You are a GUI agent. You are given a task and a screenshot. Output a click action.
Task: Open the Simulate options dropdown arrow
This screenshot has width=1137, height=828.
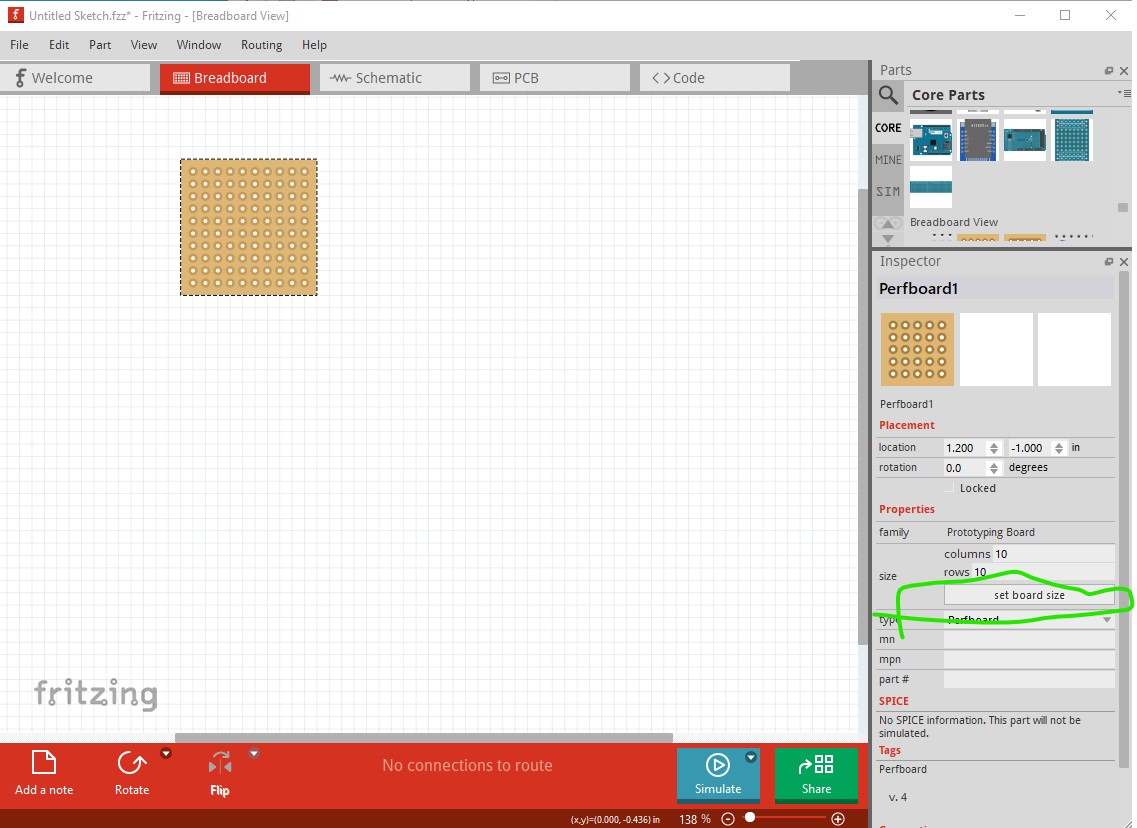(751, 758)
